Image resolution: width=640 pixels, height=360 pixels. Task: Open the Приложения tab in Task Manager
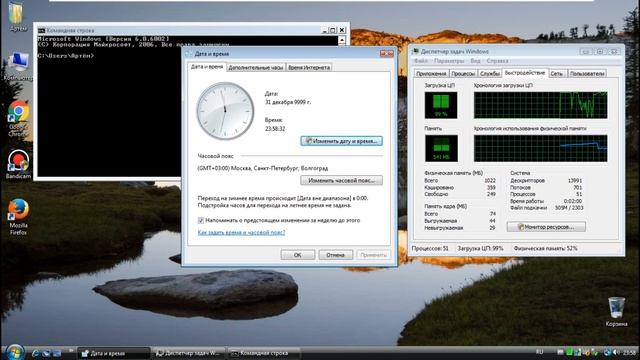431,73
